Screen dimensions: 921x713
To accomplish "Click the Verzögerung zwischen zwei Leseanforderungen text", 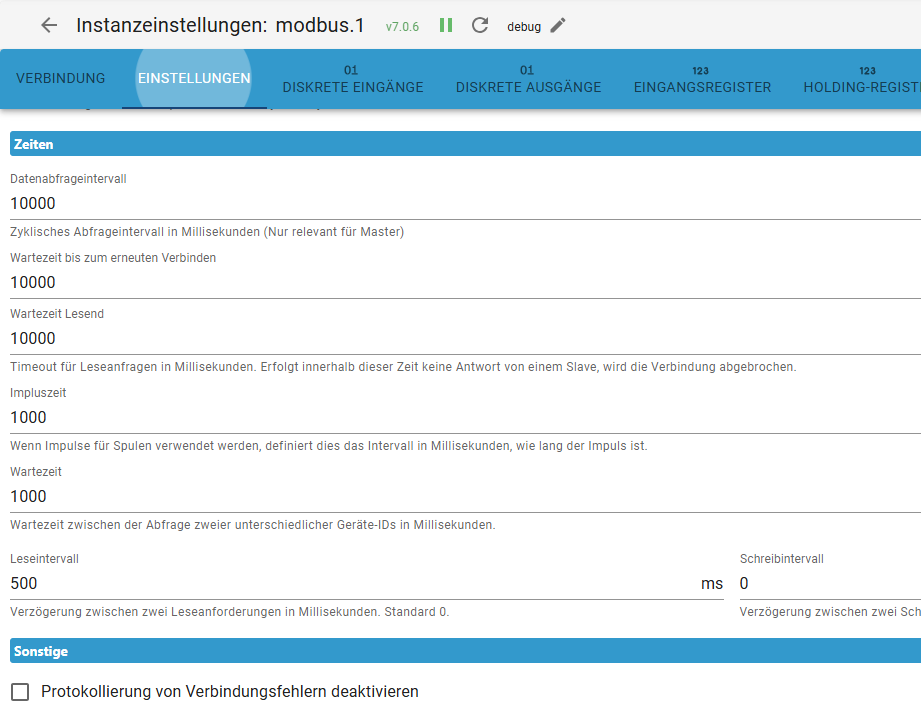I will coord(229,612).
